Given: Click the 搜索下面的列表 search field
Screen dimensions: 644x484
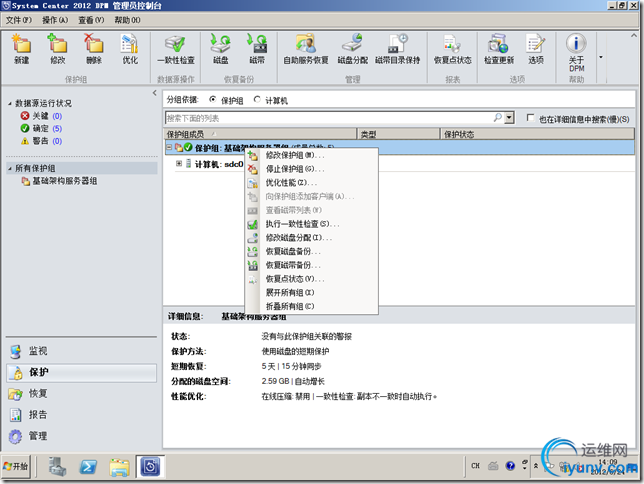Looking at the screenshot, I should click(329, 118).
